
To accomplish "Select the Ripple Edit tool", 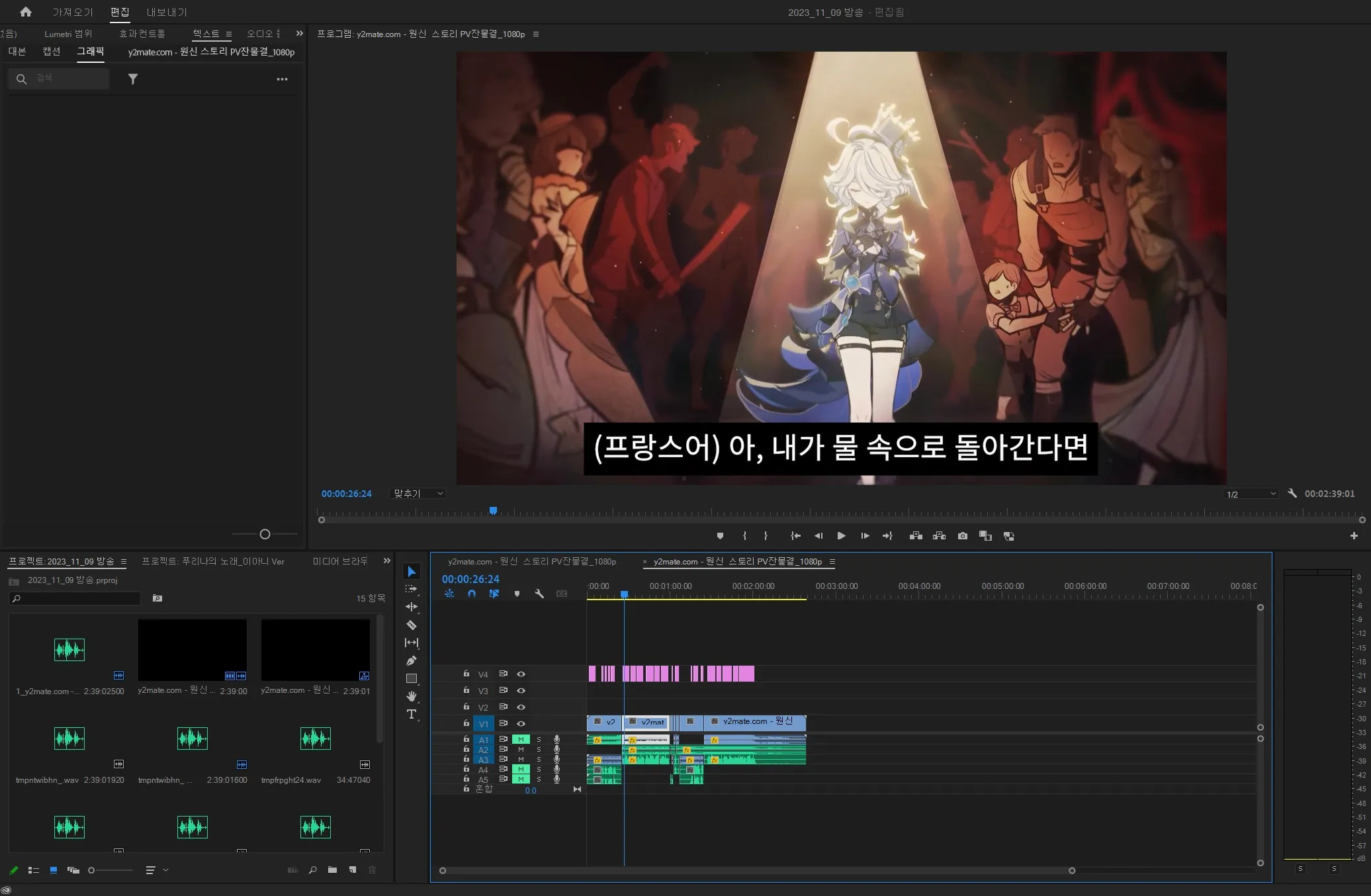I will point(412,607).
